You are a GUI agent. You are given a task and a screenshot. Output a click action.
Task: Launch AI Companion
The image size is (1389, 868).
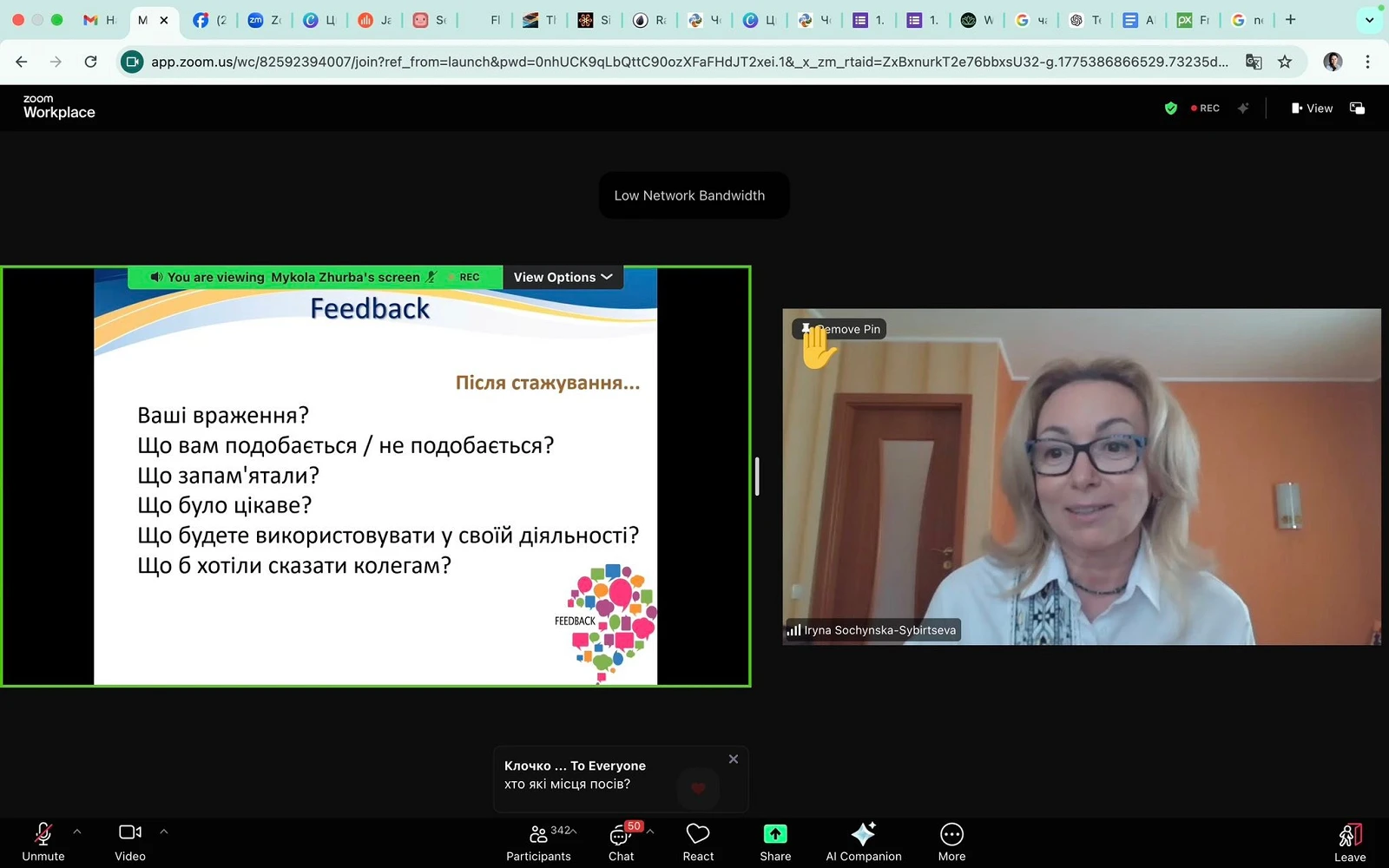click(863, 842)
